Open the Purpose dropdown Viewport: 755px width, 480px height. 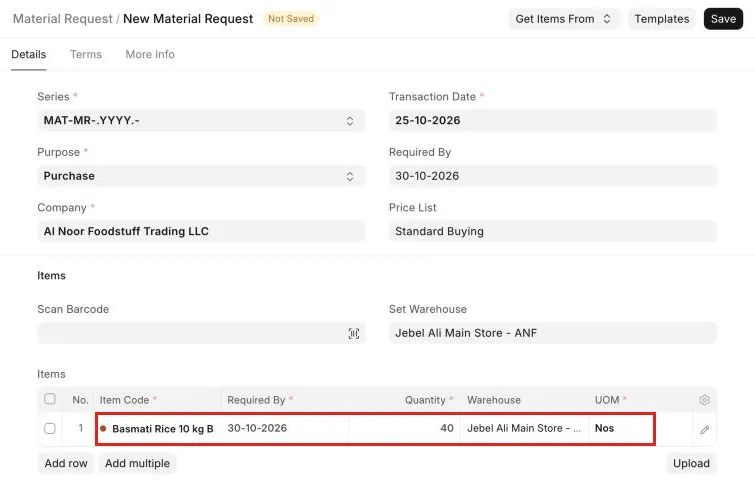click(201, 176)
